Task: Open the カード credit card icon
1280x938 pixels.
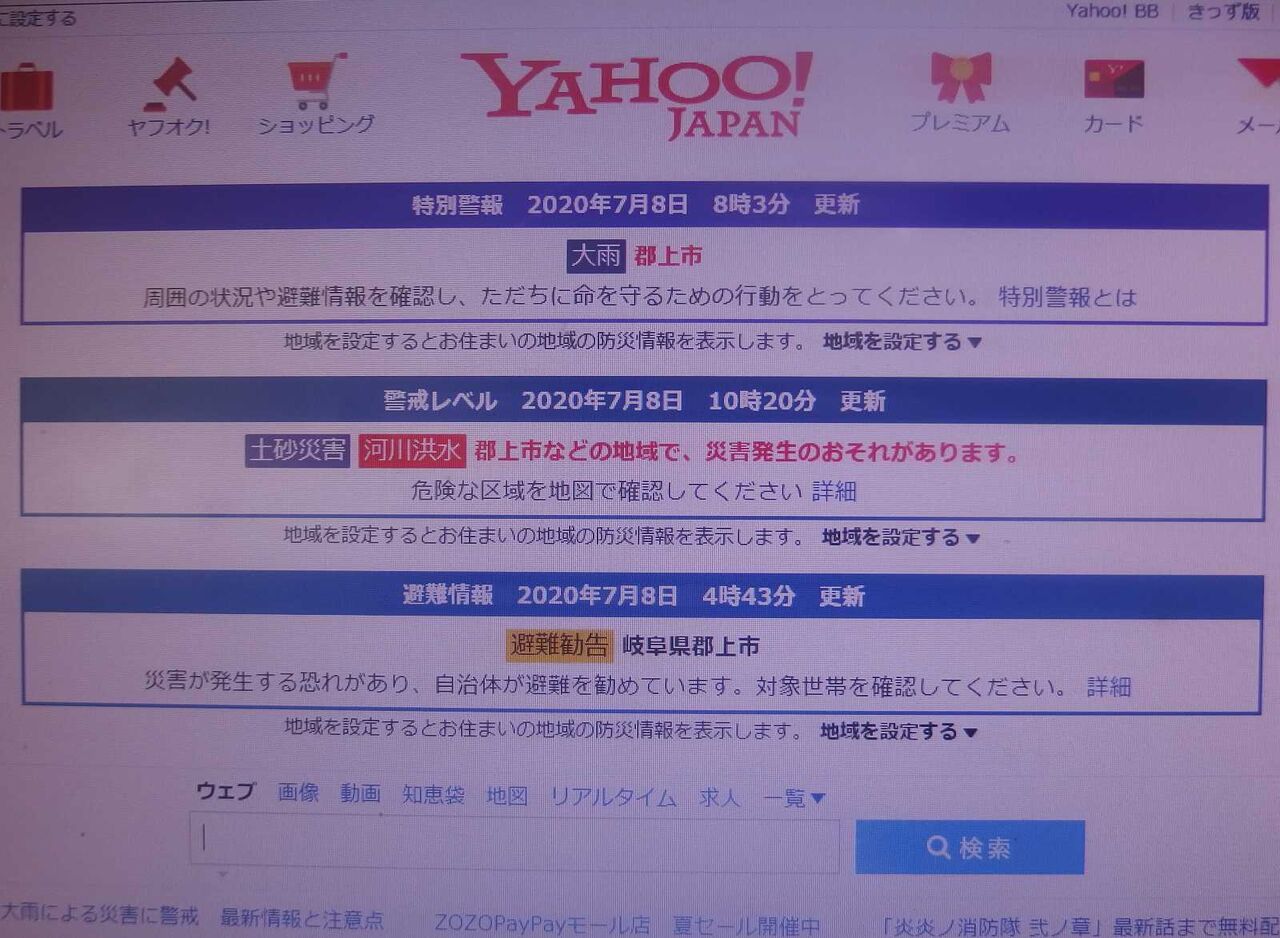Action: pos(1114,79)
